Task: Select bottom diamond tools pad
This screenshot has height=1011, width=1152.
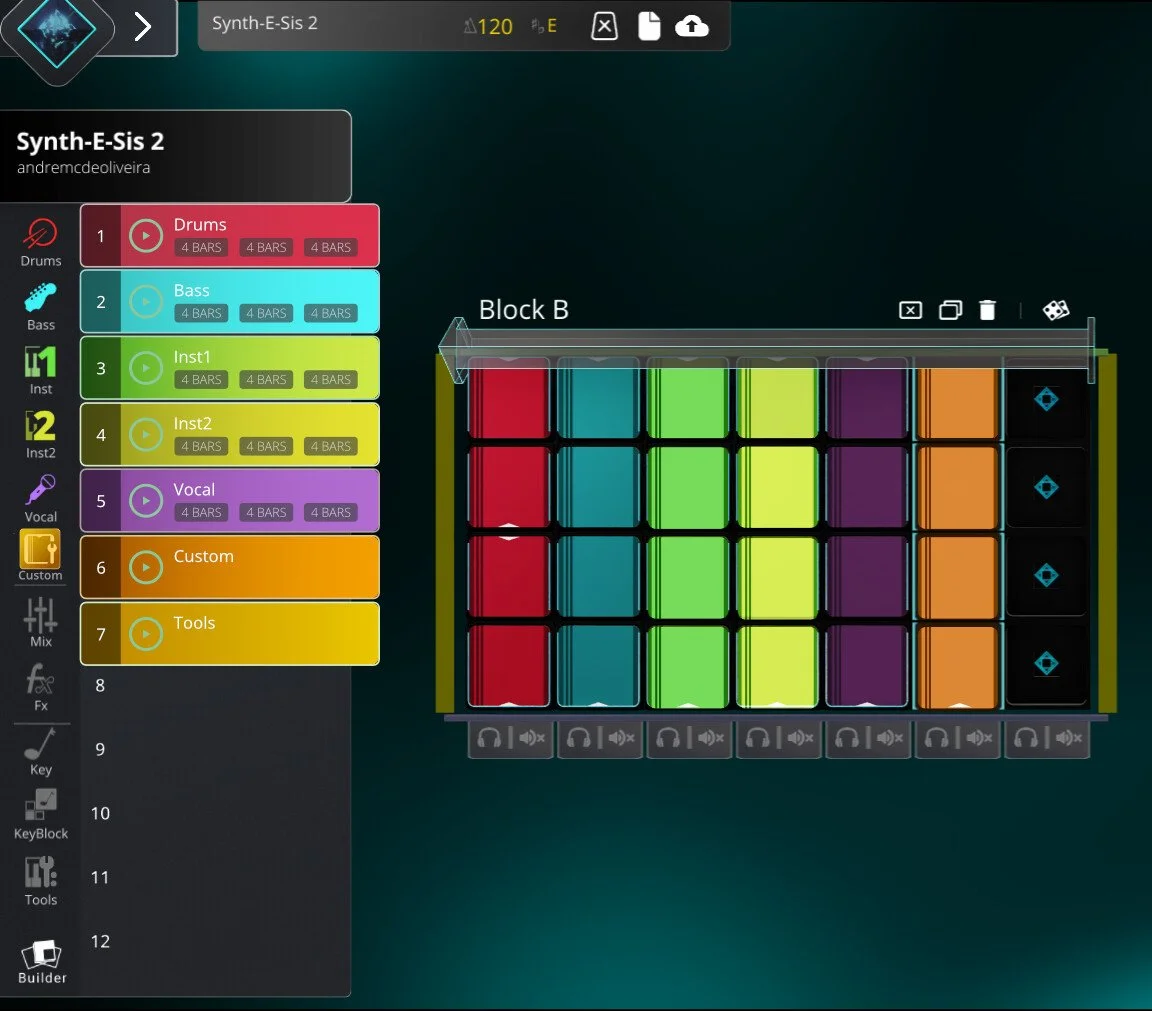Action: click(x=1046, y=663)
